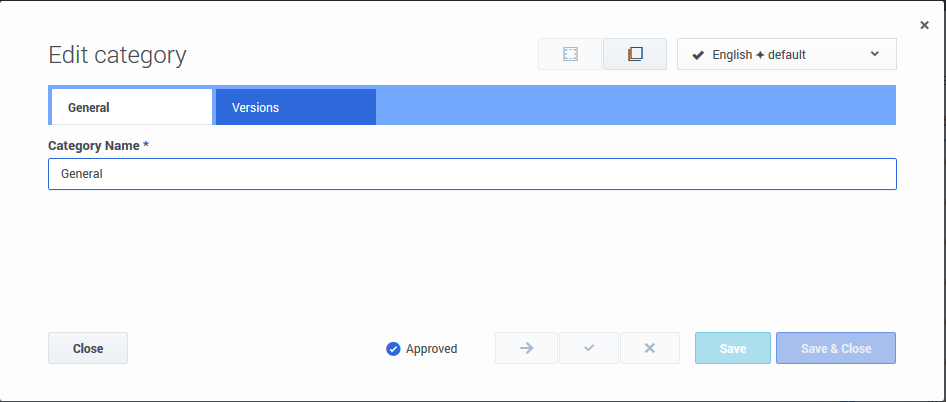
Task: Click the right-arrow workflow button
Action: click(x=526, y=348)
